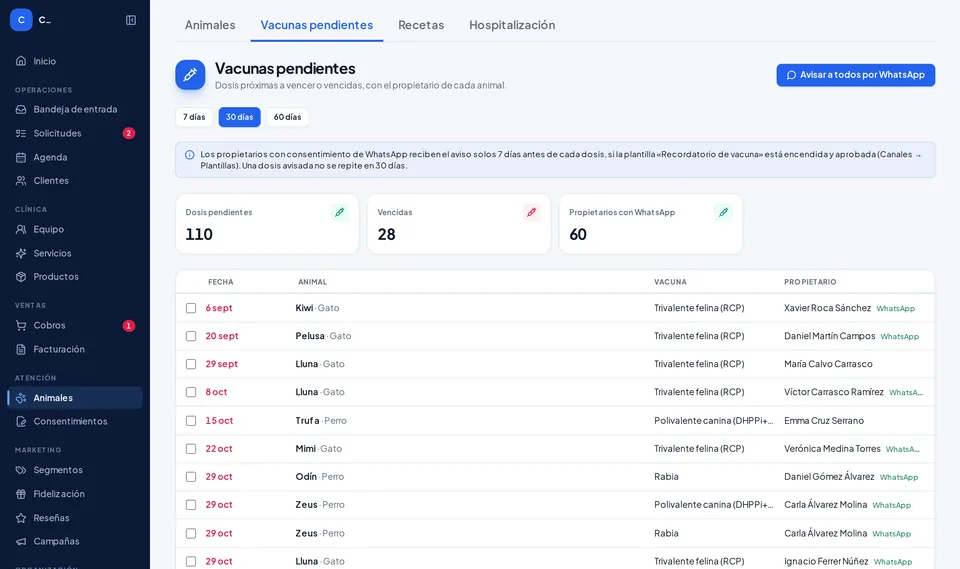Open Clientes people icon
The image size is (960, 569).
[21, 181]
